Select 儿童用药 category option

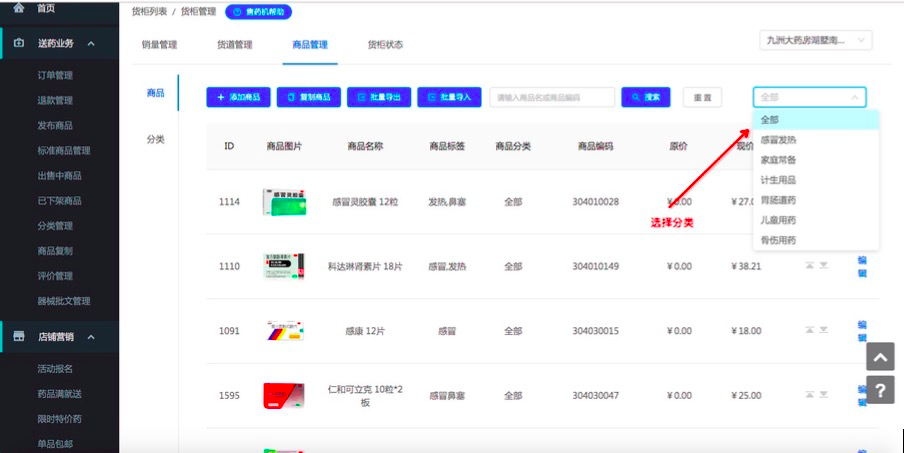tap(816, 221)
